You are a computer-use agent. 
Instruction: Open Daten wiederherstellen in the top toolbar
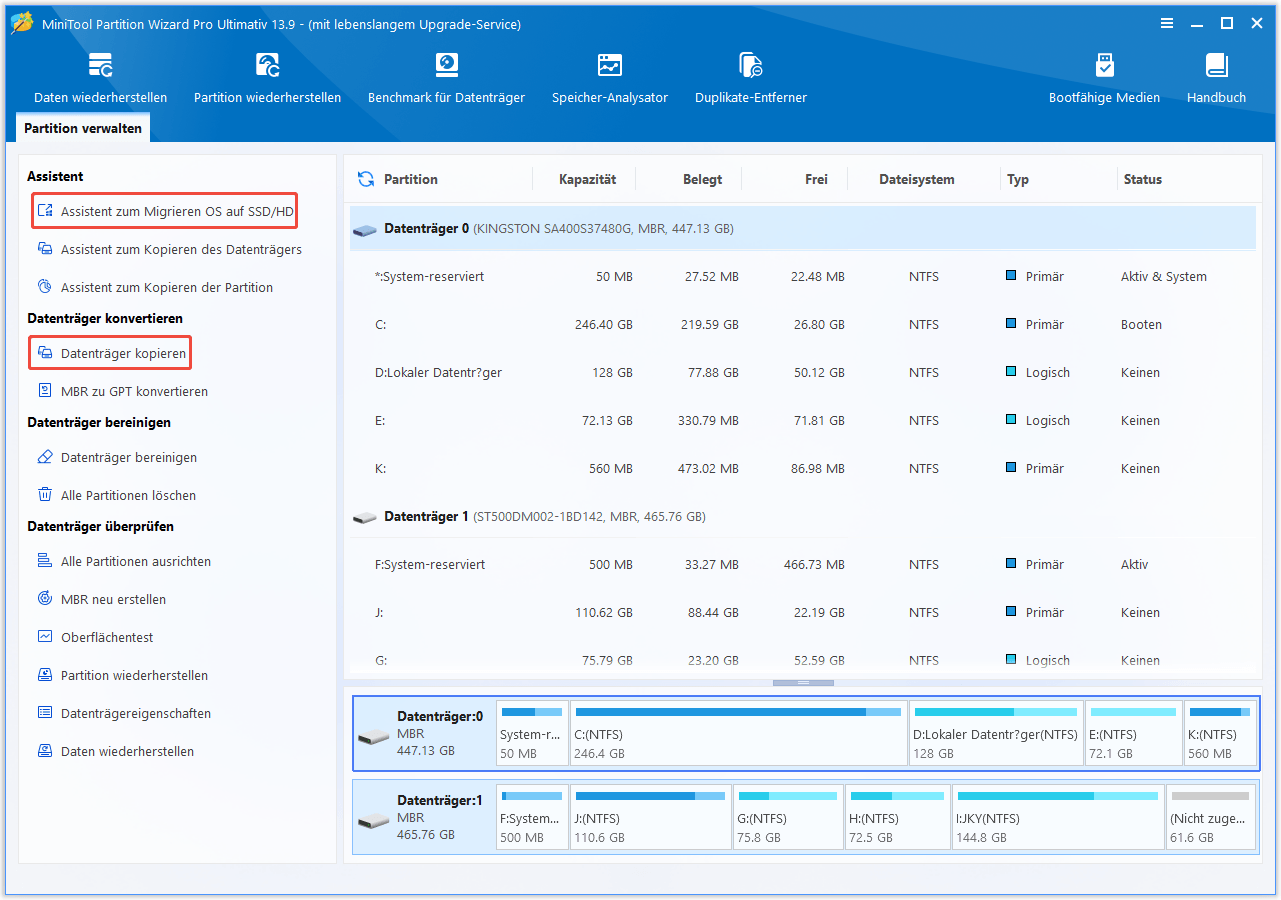[101, 78]
